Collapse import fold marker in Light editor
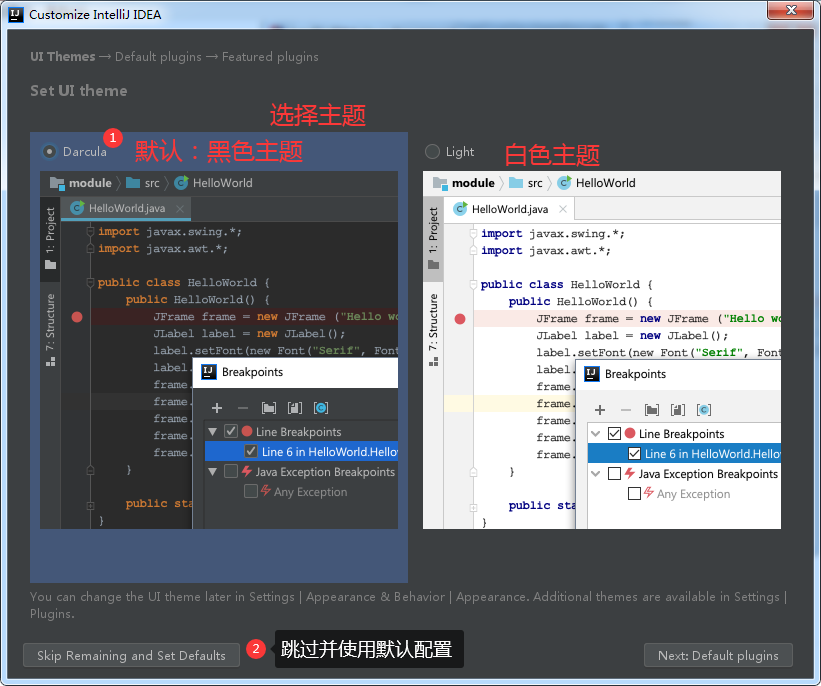The height and width of the screenshot is (686, 821). (473, 234)
